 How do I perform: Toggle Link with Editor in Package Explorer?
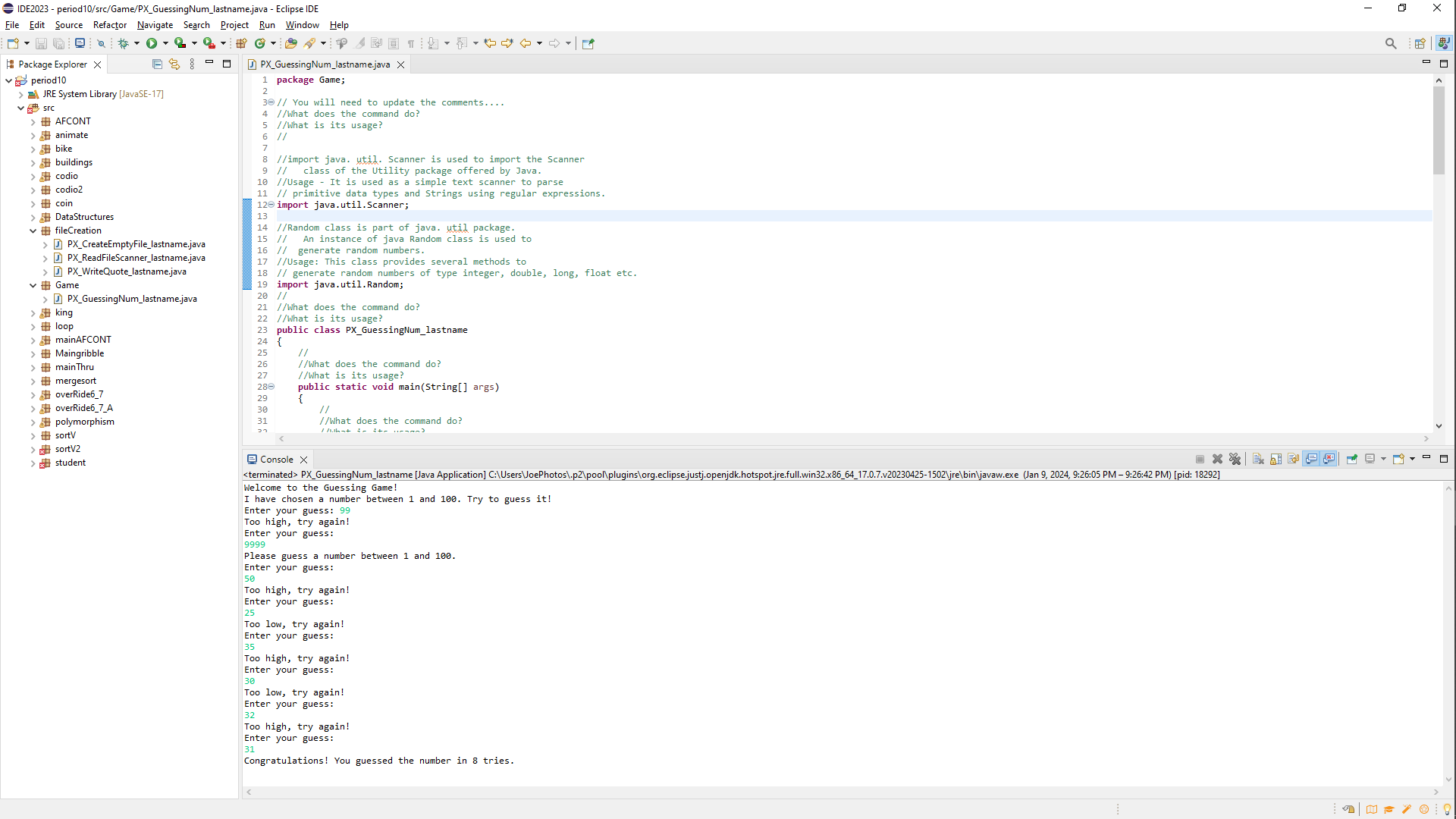pos(174,64)
